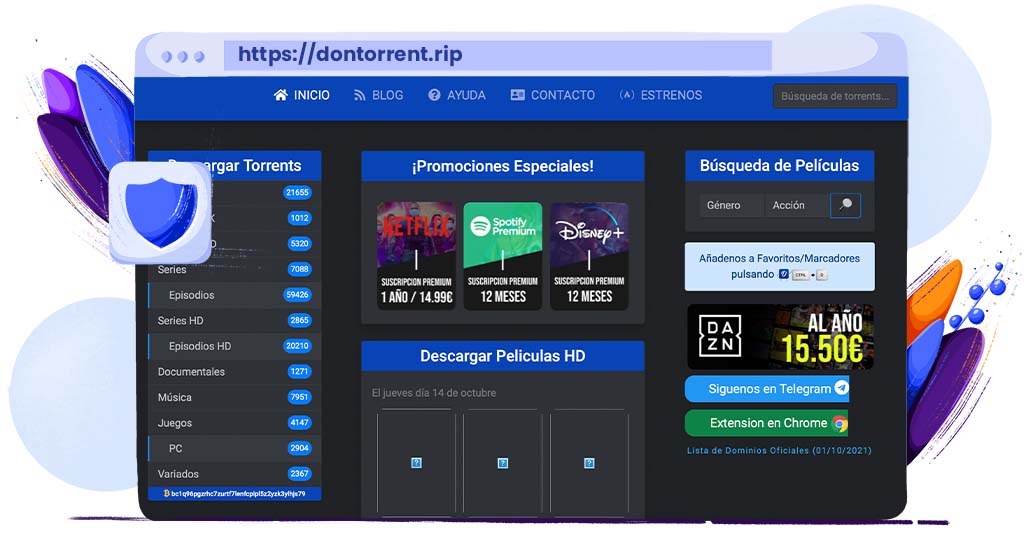The height and width of the screenshot is (541, 1024).
Task: Click the middle movie poster placeholder
Action: click(503, 463)
